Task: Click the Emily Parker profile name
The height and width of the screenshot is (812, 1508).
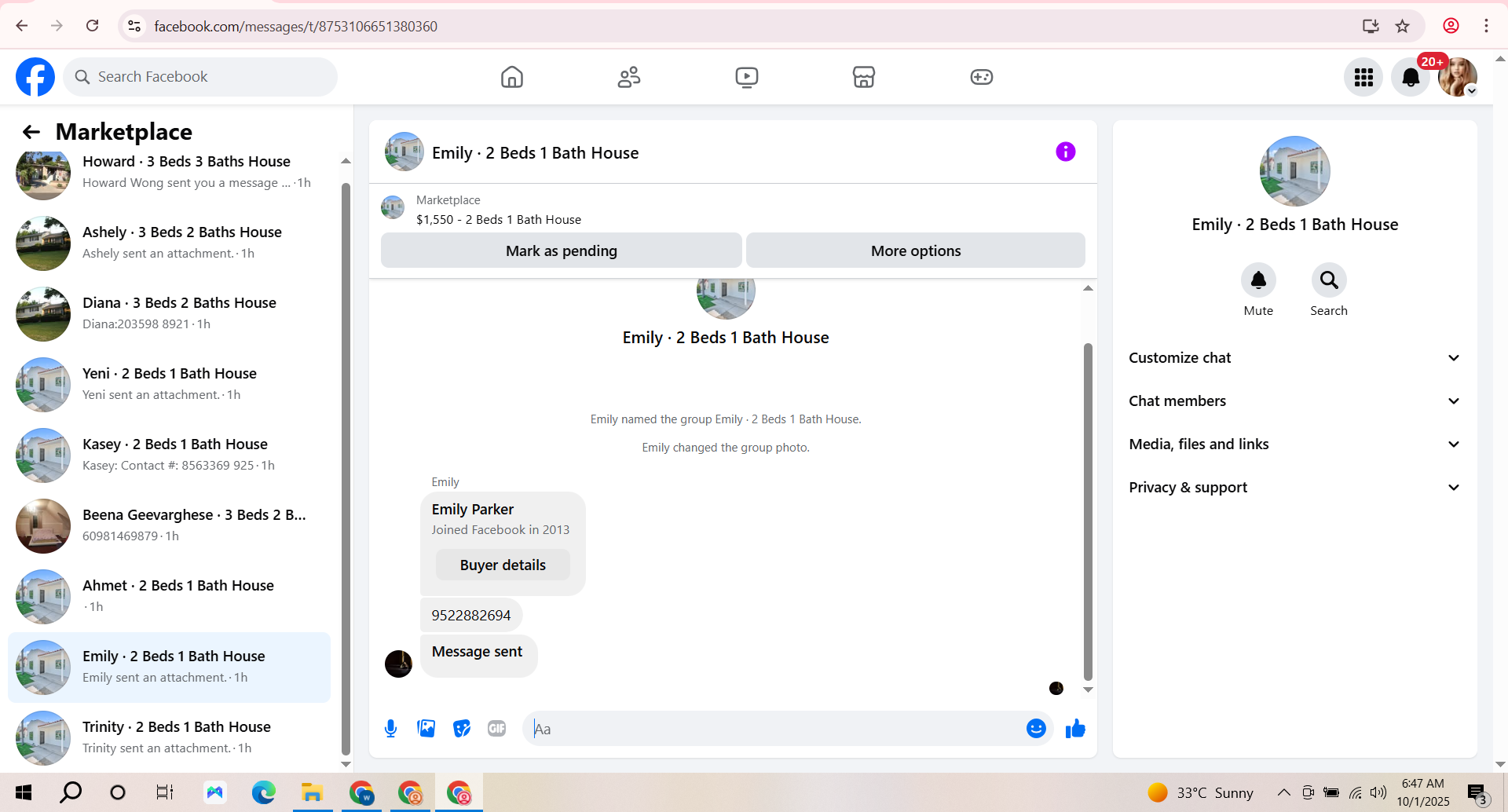Action: pyautogui.click(x=473, y=510)
